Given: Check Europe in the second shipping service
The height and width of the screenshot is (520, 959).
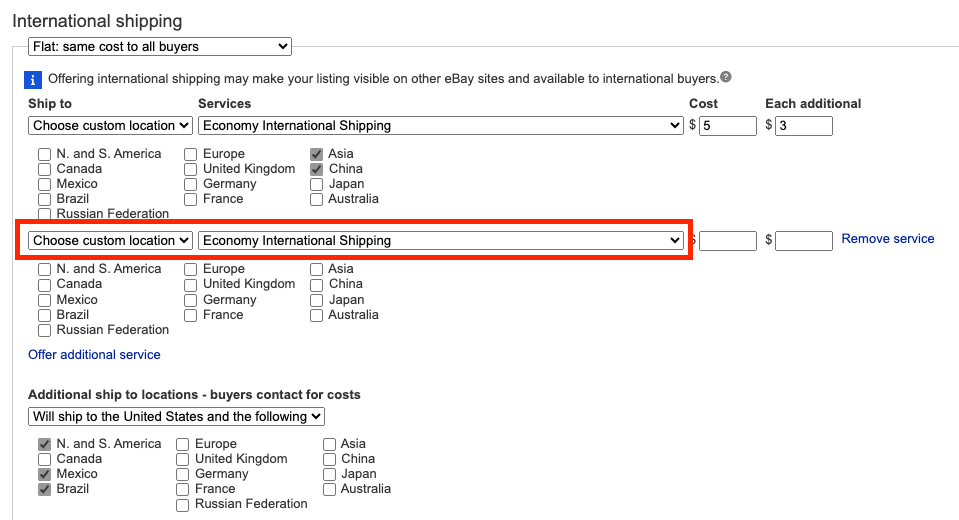Looking at the screenshot, I should pyautogui.click(x=191, y=270).
